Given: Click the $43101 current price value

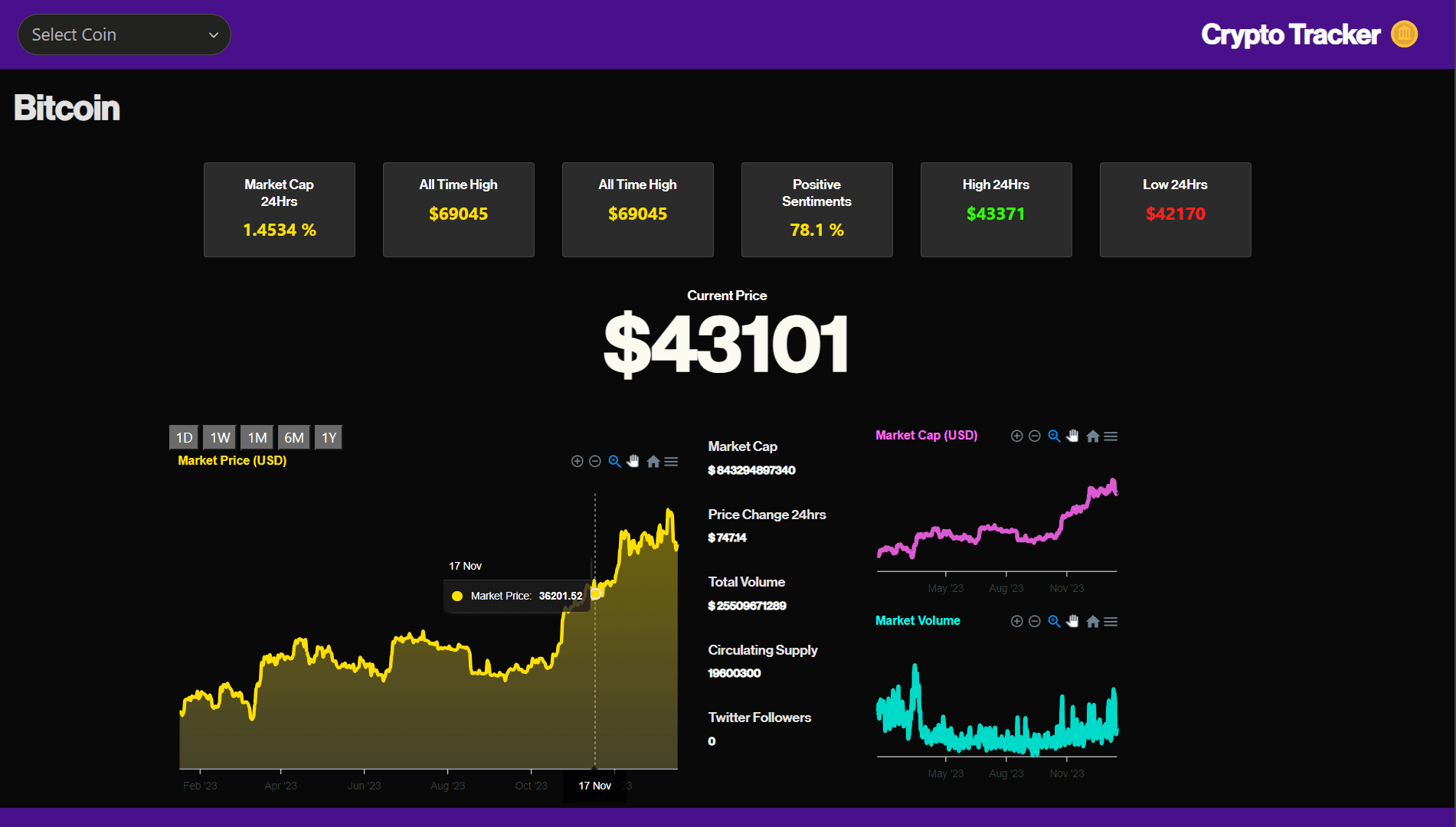Looking at the screenshot, I should click(726, 344).
